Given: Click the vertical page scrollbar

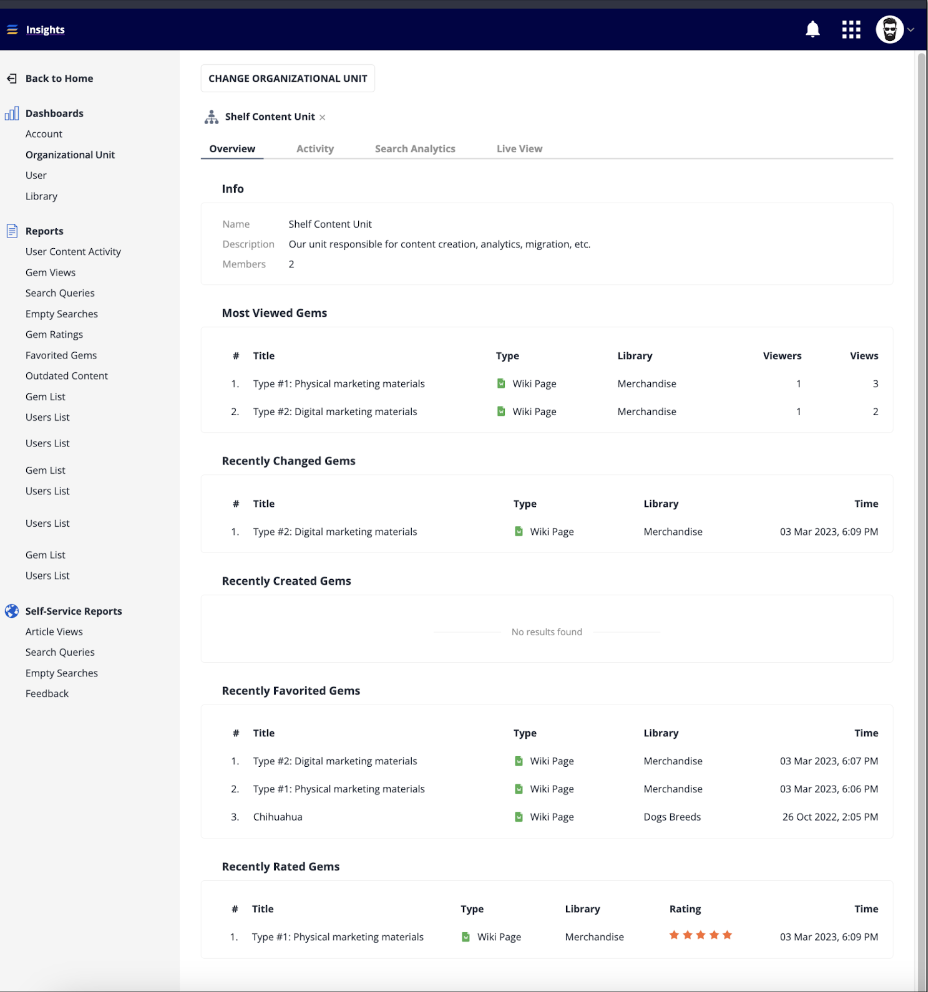Looking at the screenshot, I should click(x=922, y=519).
